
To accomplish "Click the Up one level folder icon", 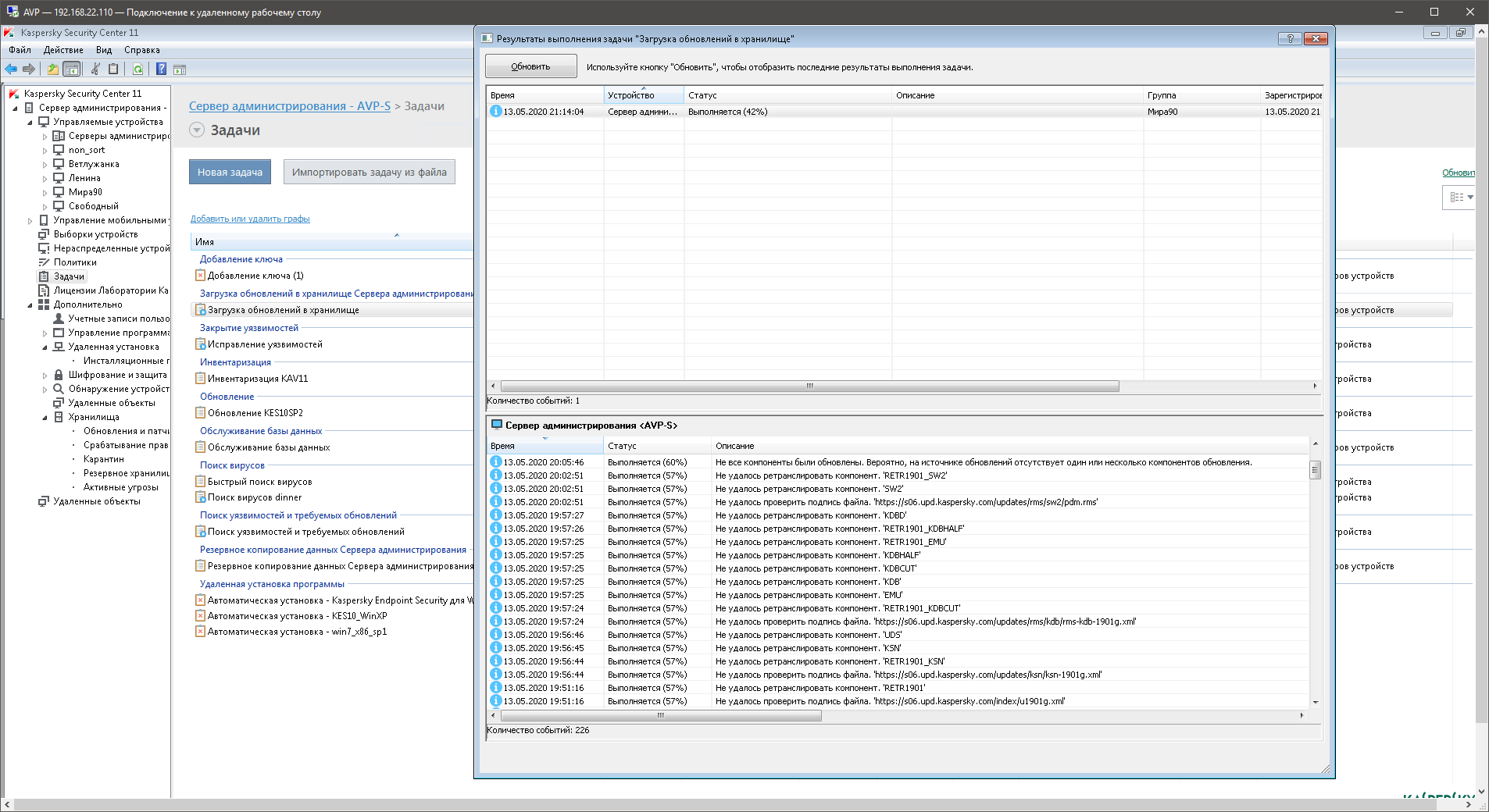I will (52, 69).
